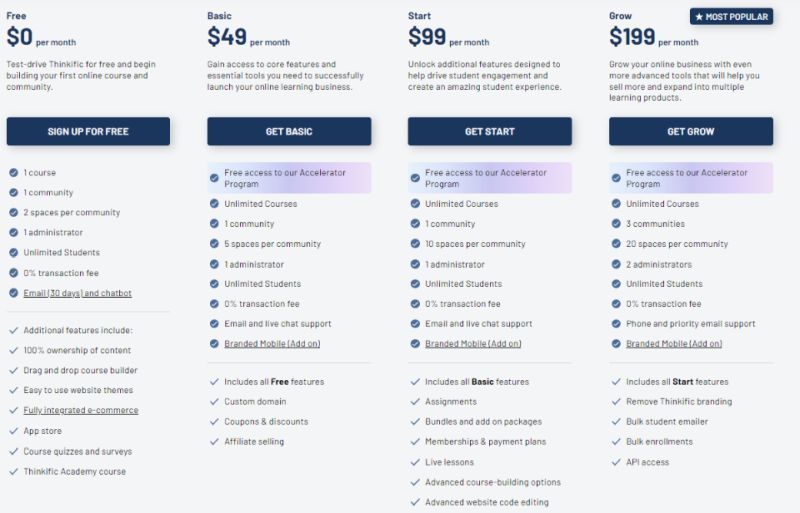Click the check icon beside 2 administrators
The image size is (800, 513).
[x=616, y=264]
